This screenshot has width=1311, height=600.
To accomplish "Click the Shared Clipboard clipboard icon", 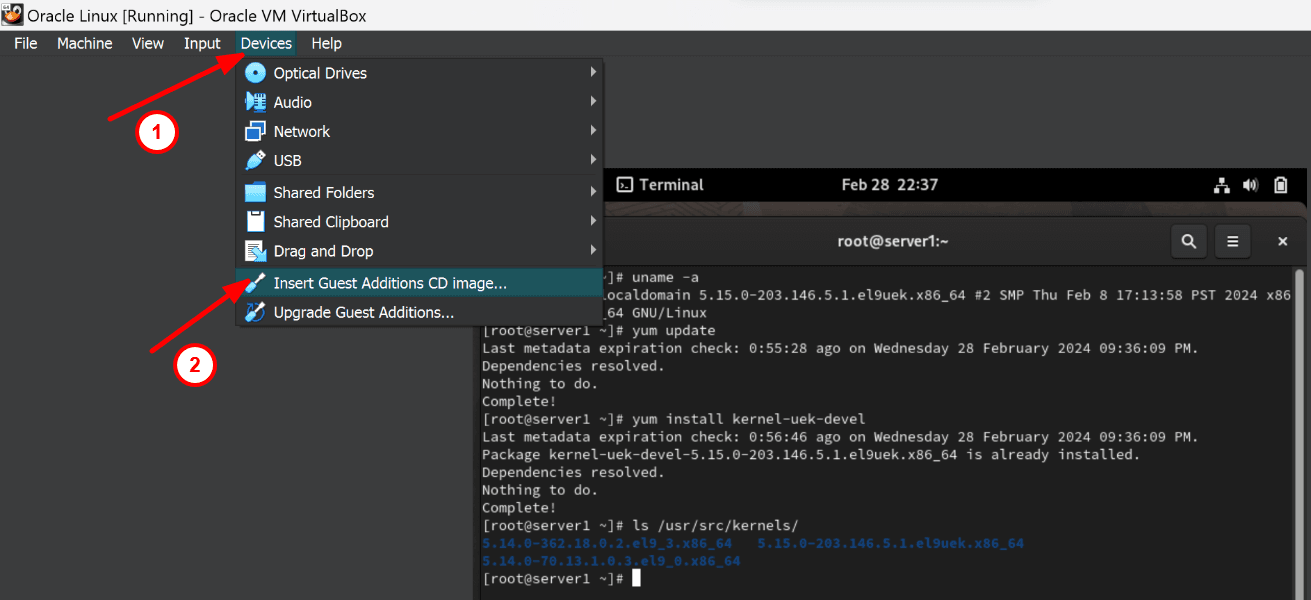I will point(256,221).
